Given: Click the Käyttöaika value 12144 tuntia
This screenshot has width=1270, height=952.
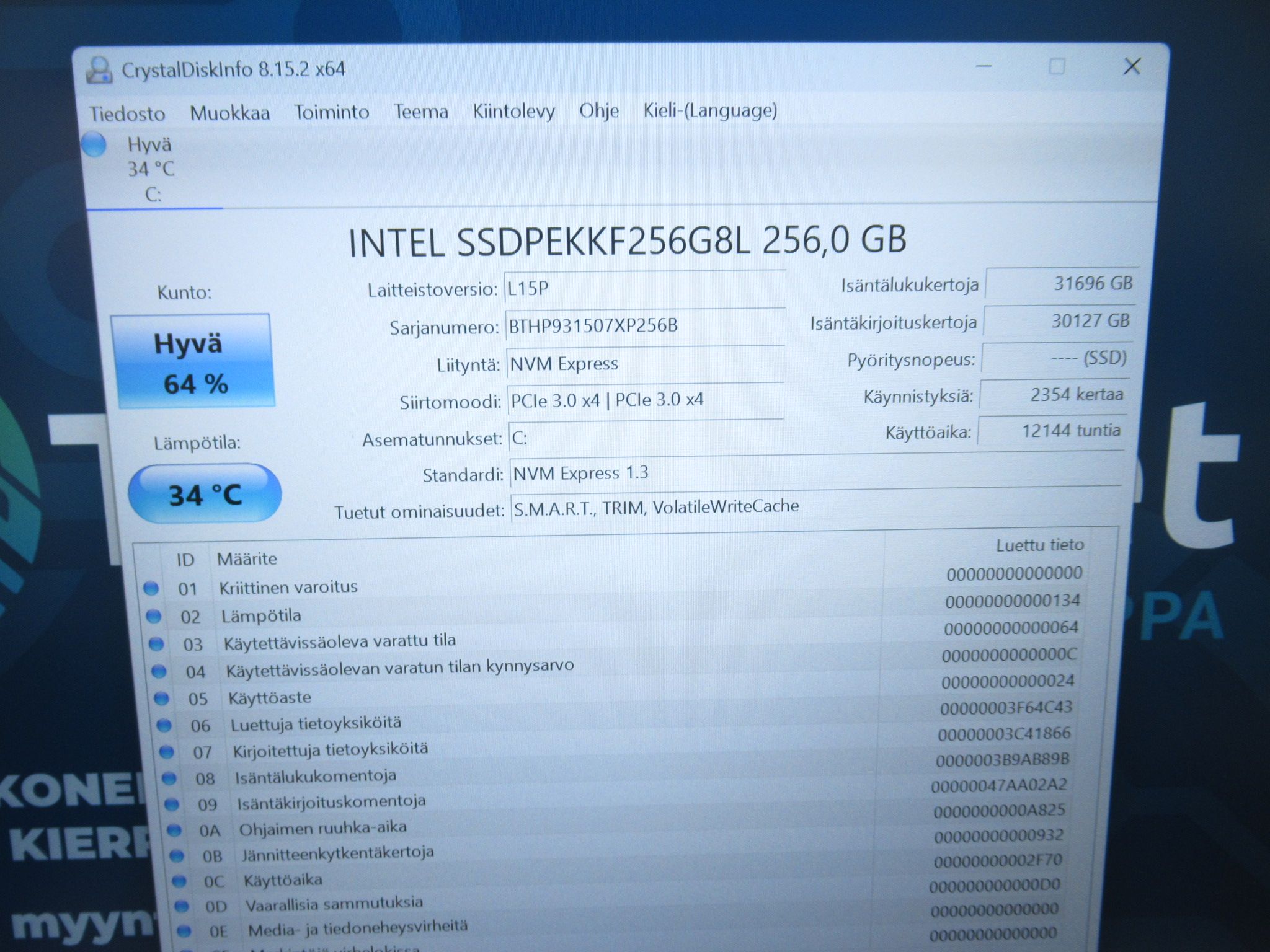Looking at the screenshot, I should tap(1051, 430).
